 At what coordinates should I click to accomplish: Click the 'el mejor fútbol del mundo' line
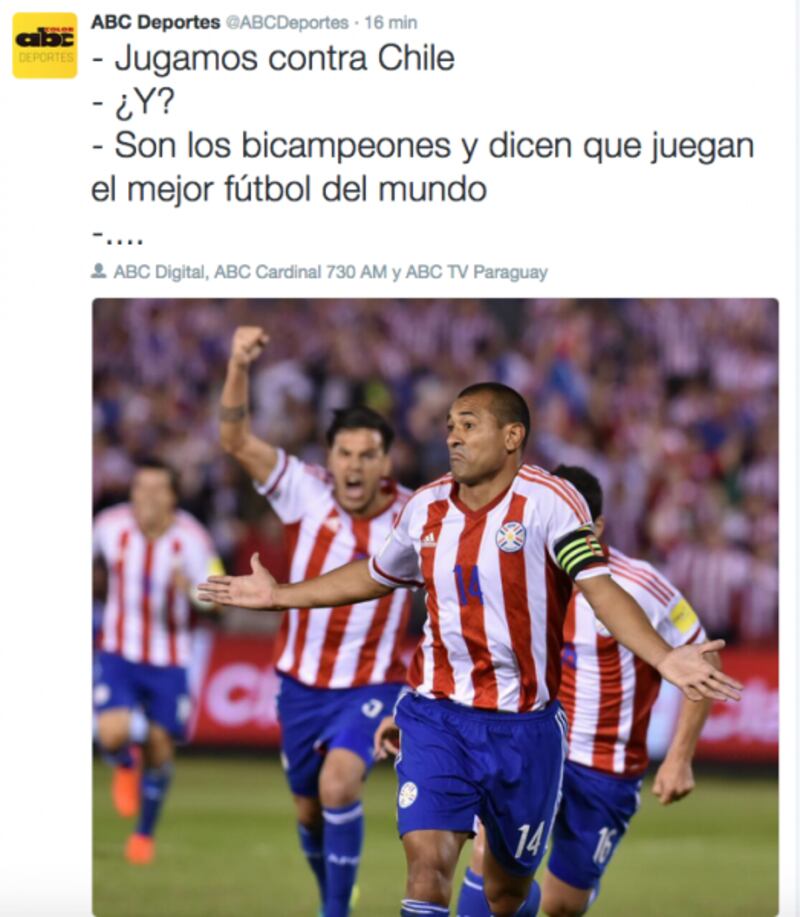pyautogui.click(x=289, y=189)
